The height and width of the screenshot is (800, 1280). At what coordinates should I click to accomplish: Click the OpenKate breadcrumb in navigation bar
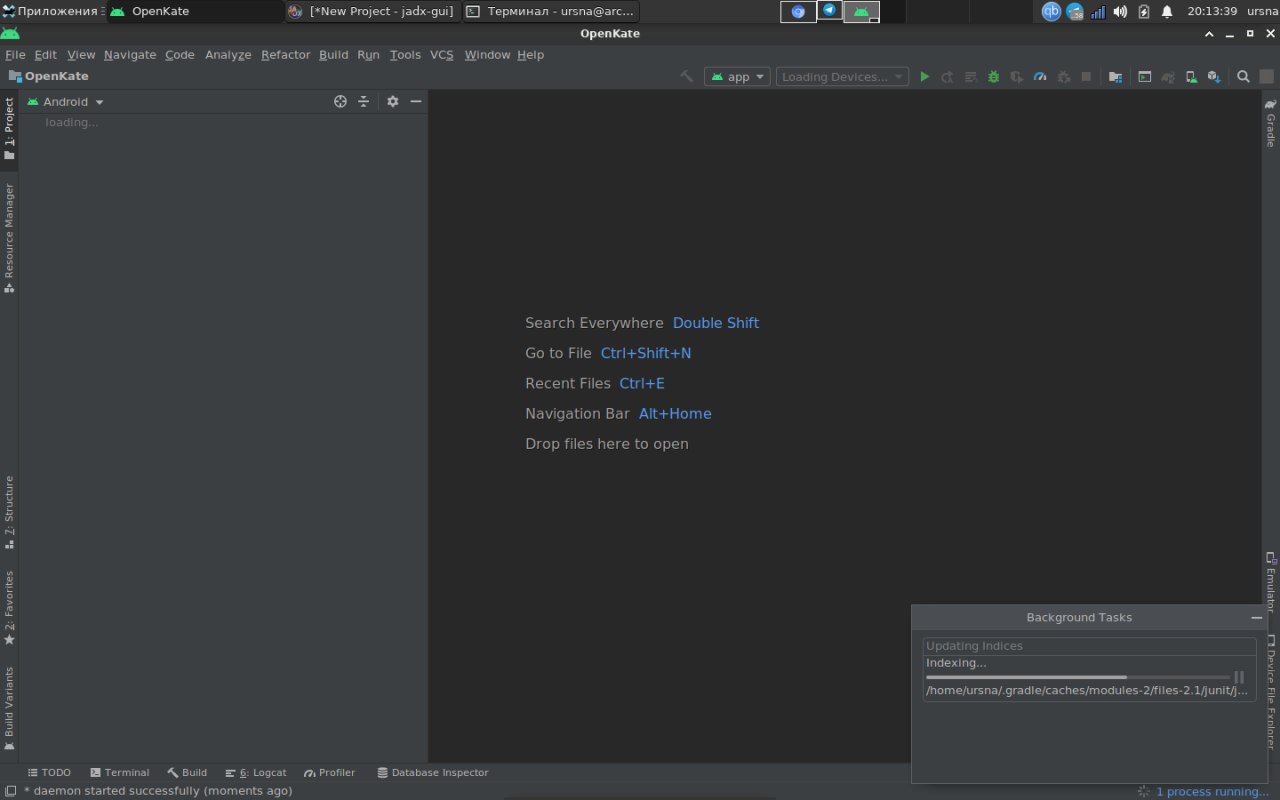(x=48, y=76)
